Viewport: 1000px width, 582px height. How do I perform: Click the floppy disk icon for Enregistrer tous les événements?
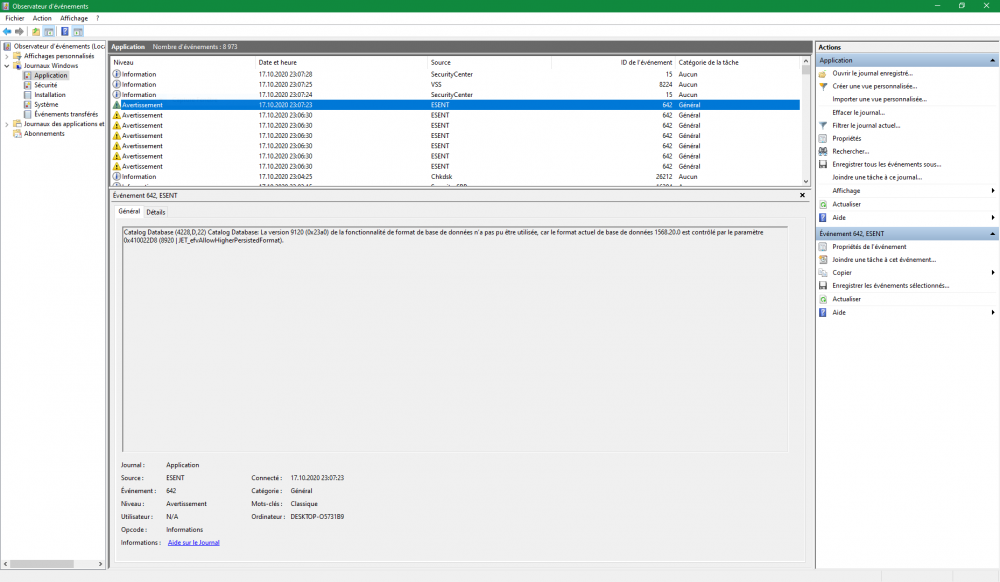823,164
